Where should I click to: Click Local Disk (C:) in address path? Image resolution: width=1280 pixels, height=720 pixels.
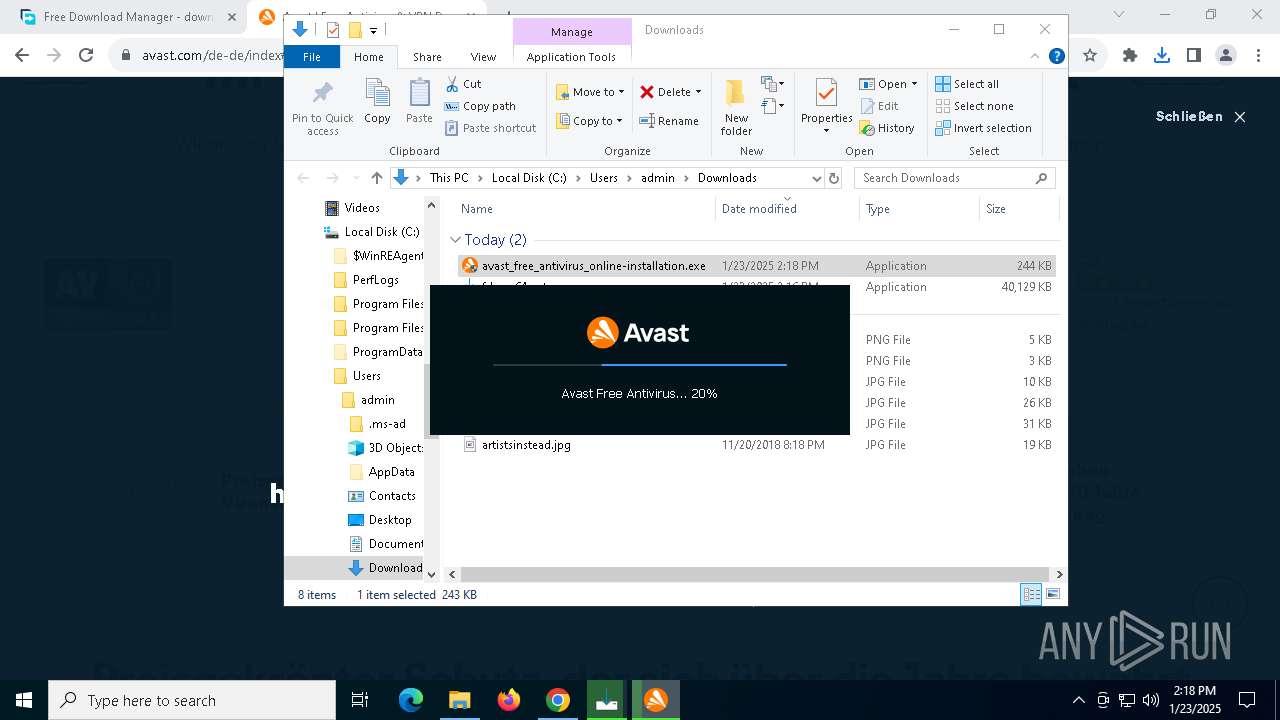click(x=529, y=178)
